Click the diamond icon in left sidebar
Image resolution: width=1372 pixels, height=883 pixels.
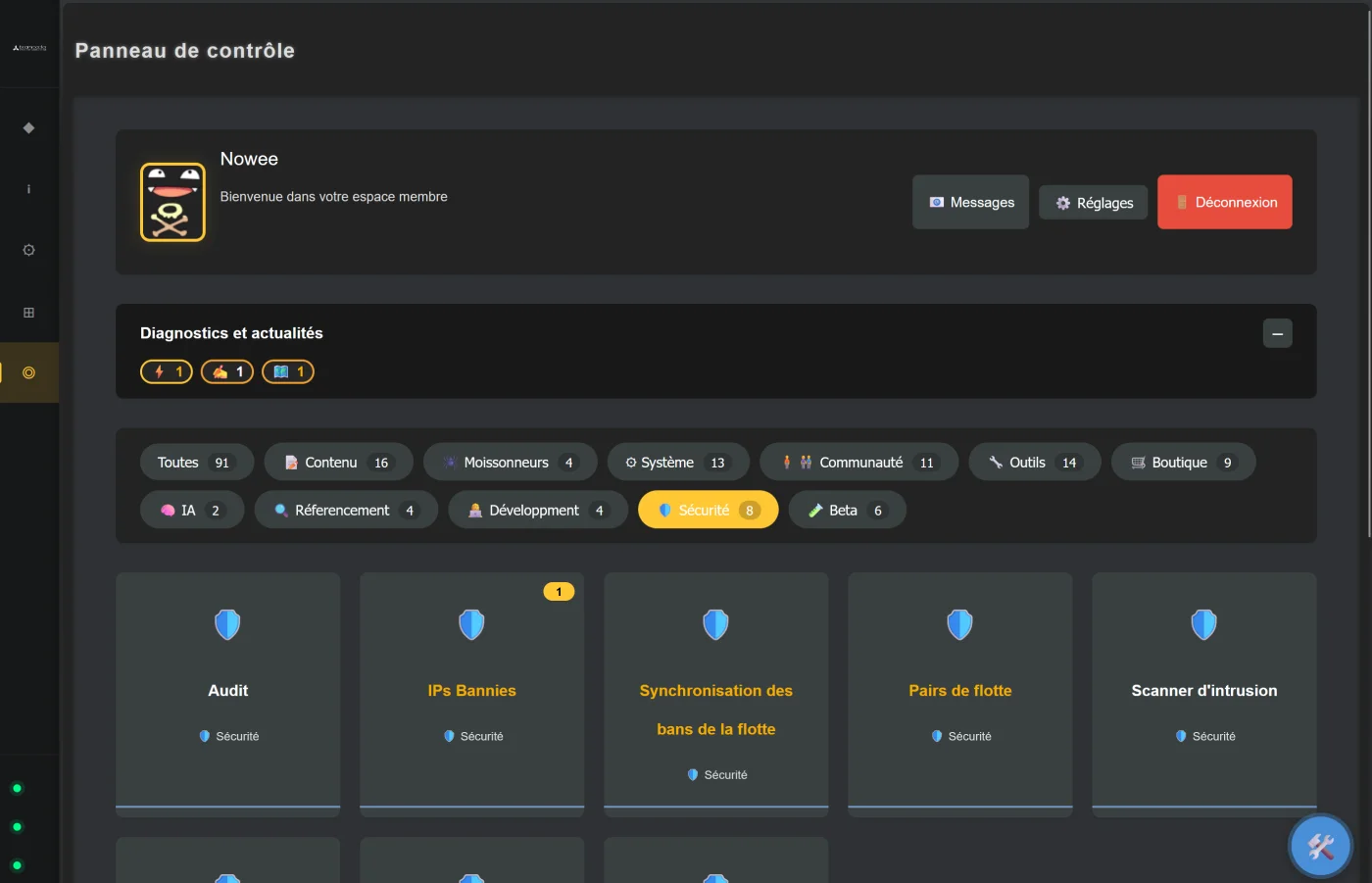[x=28, y=127]
